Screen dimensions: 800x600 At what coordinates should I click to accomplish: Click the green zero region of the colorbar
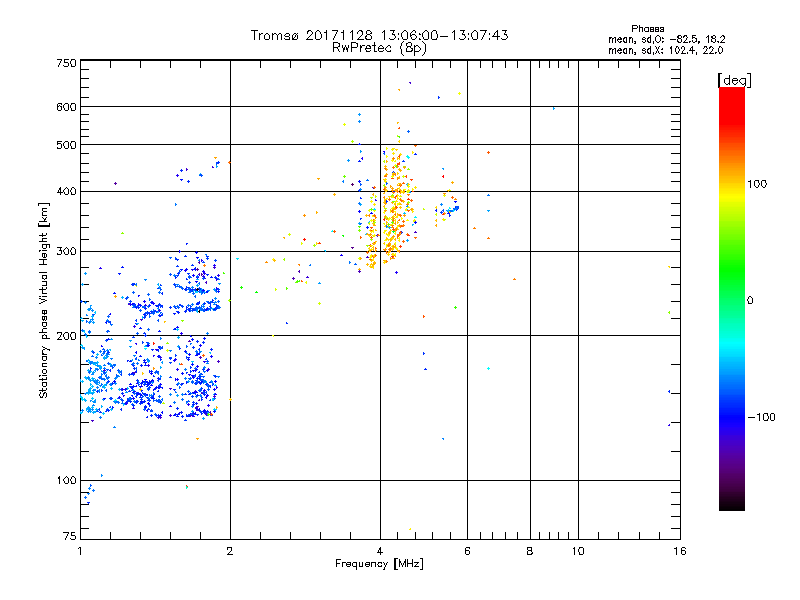pyautogui.click(x=732, y=300)
